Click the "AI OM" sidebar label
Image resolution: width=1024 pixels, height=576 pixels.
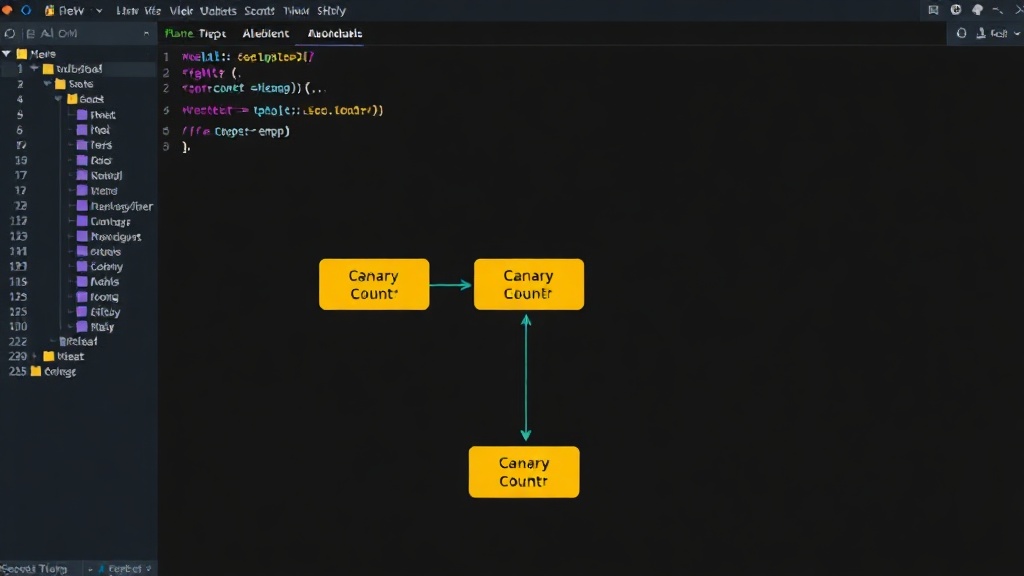click(x=59, y=33)
